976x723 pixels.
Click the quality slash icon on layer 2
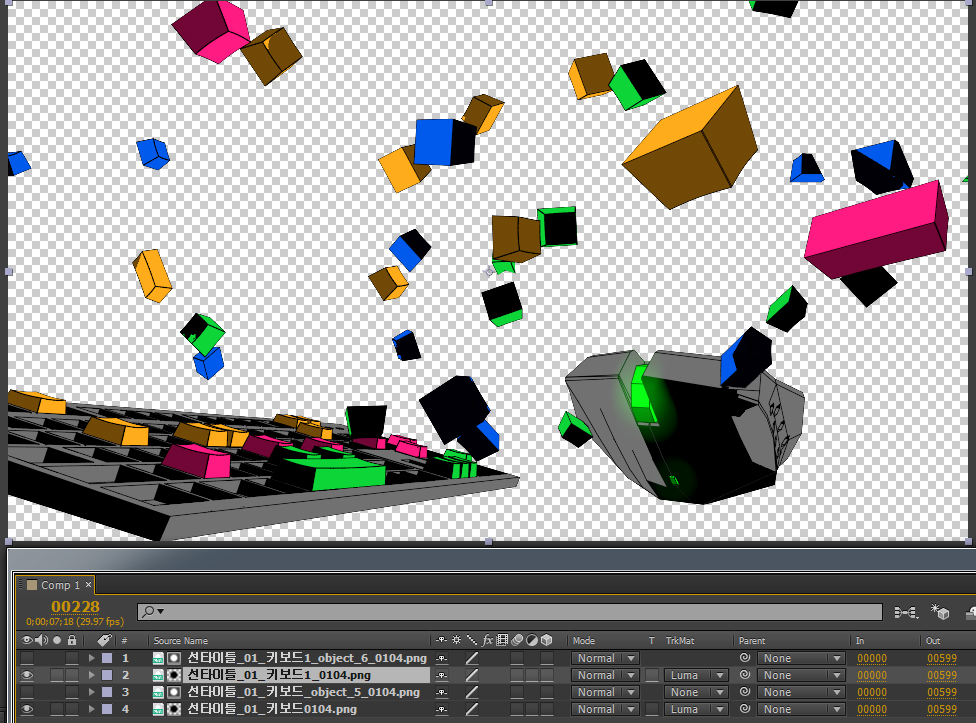(472, 675)
